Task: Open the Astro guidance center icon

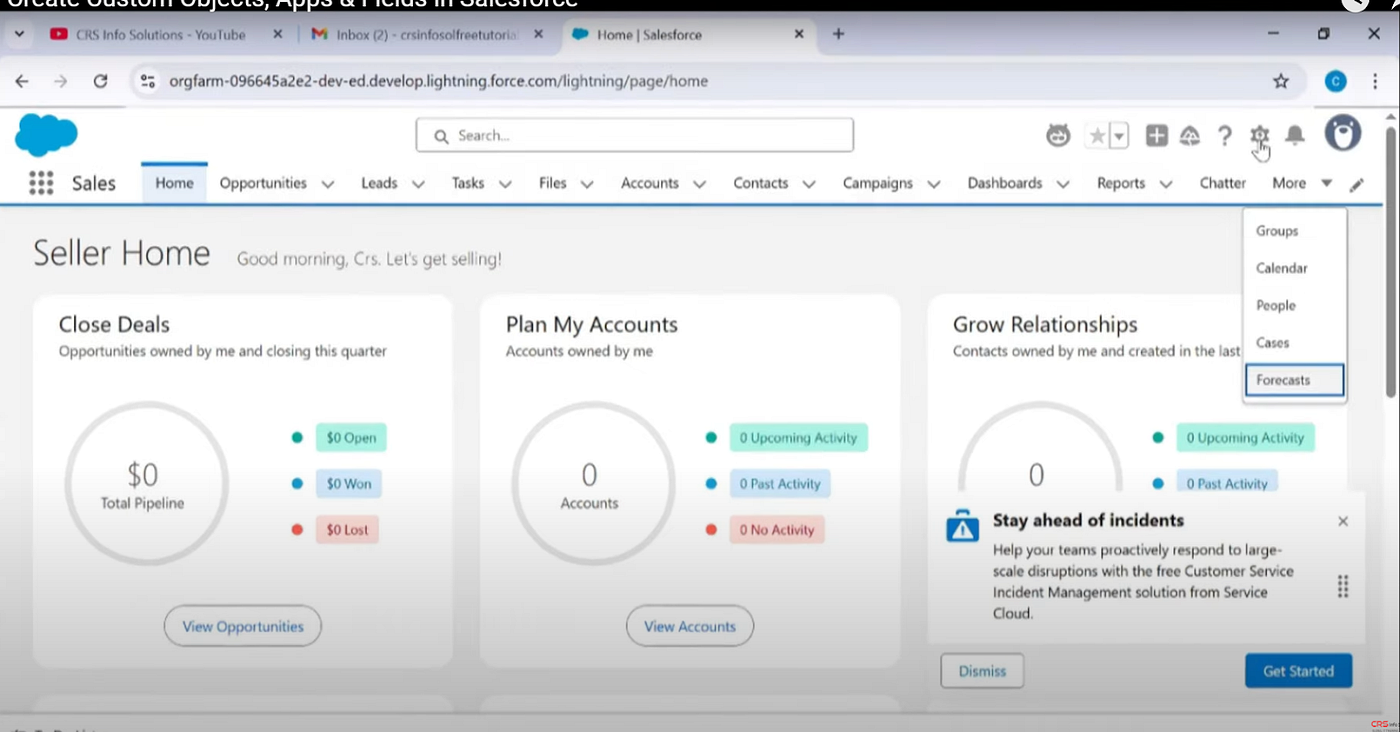Action: pyautogui.click(x=1058, y=136)
